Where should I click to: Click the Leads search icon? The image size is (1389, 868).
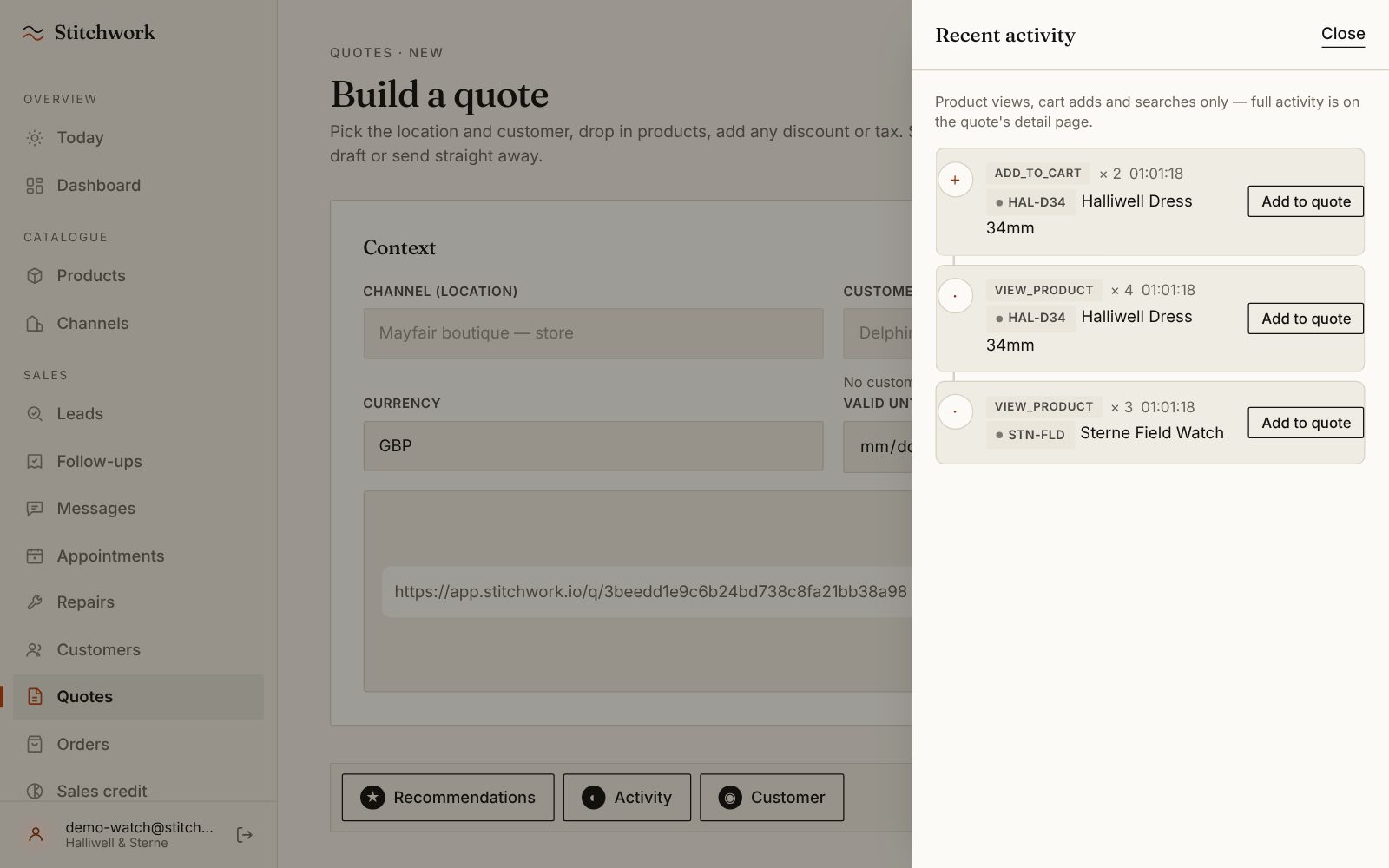35,414
